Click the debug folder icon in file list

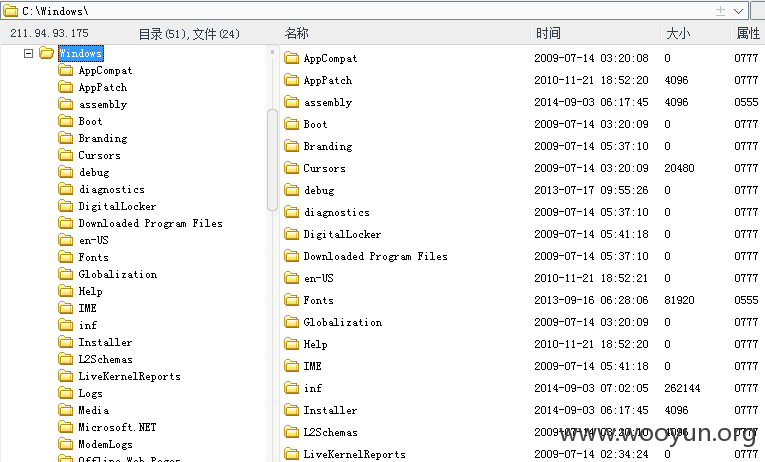click(291, 190)
